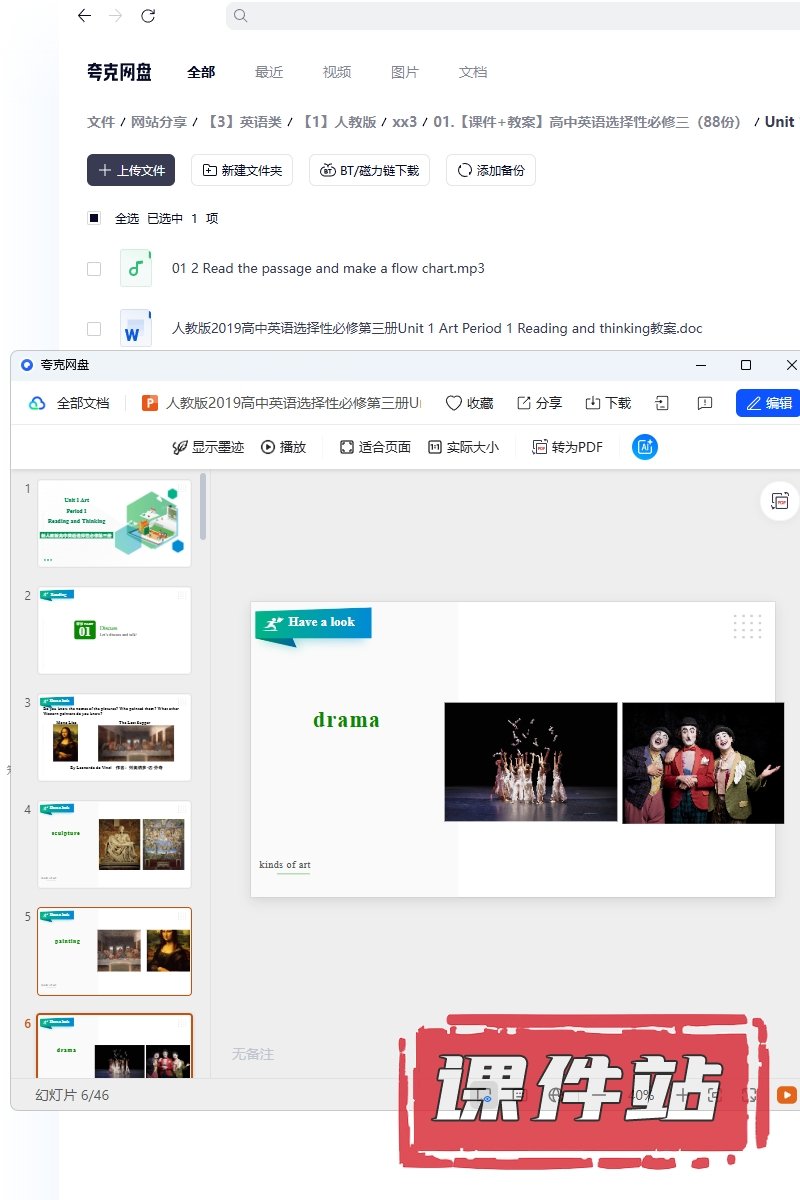Viewport: 800px width, 1200px height.
Task: Click the PDF tool floating button
Action: click(x=780, y=501)
